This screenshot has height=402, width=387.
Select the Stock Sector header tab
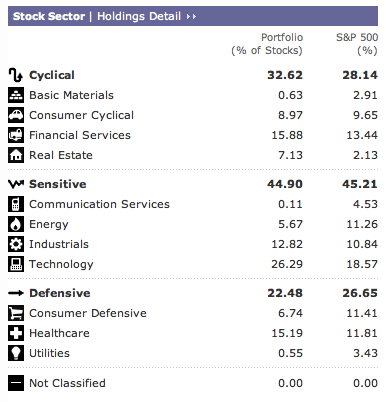pyautogui.click(x=49, y=16)
